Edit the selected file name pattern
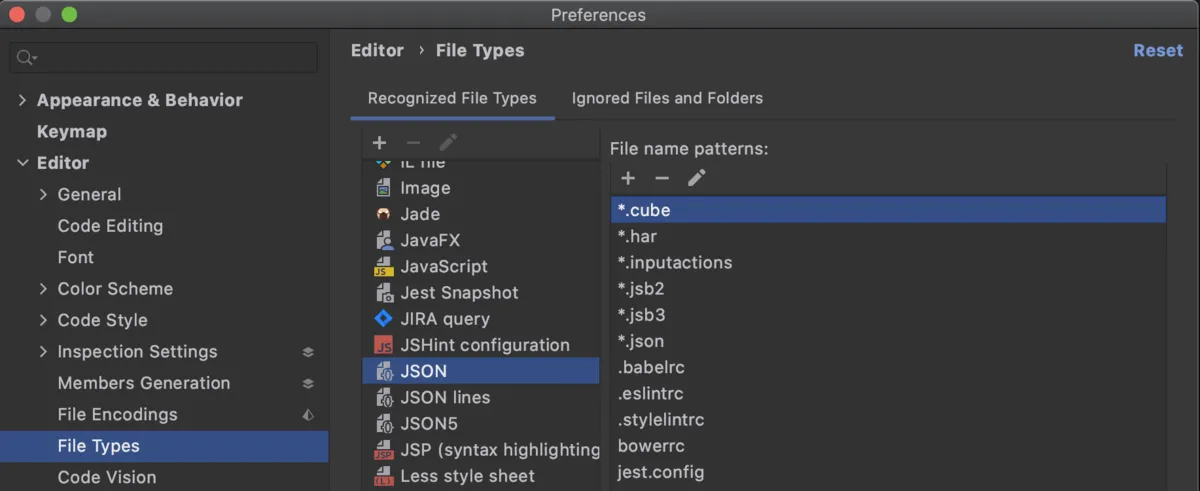 (697, 178)
